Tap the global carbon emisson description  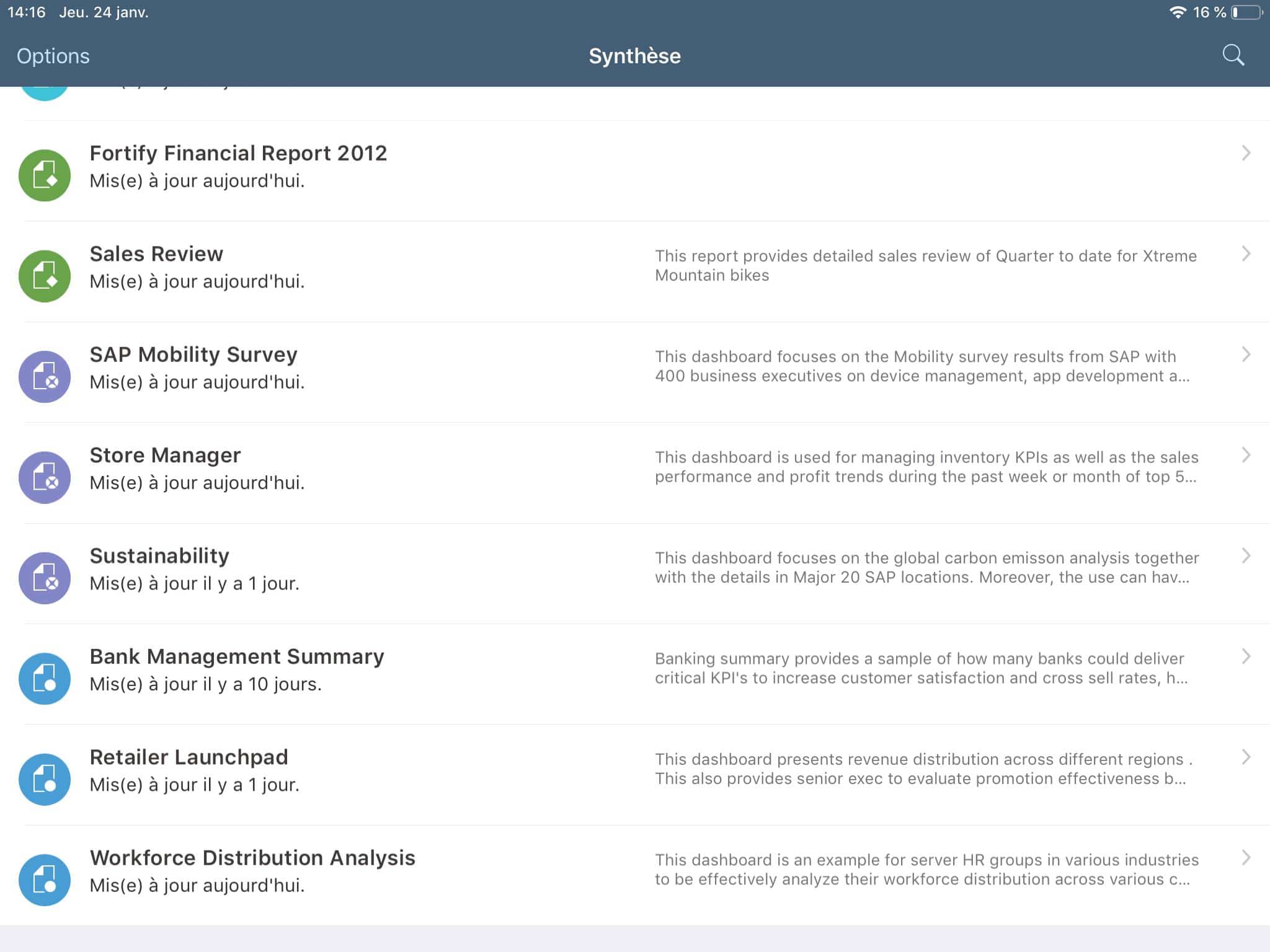coord(927,567)
